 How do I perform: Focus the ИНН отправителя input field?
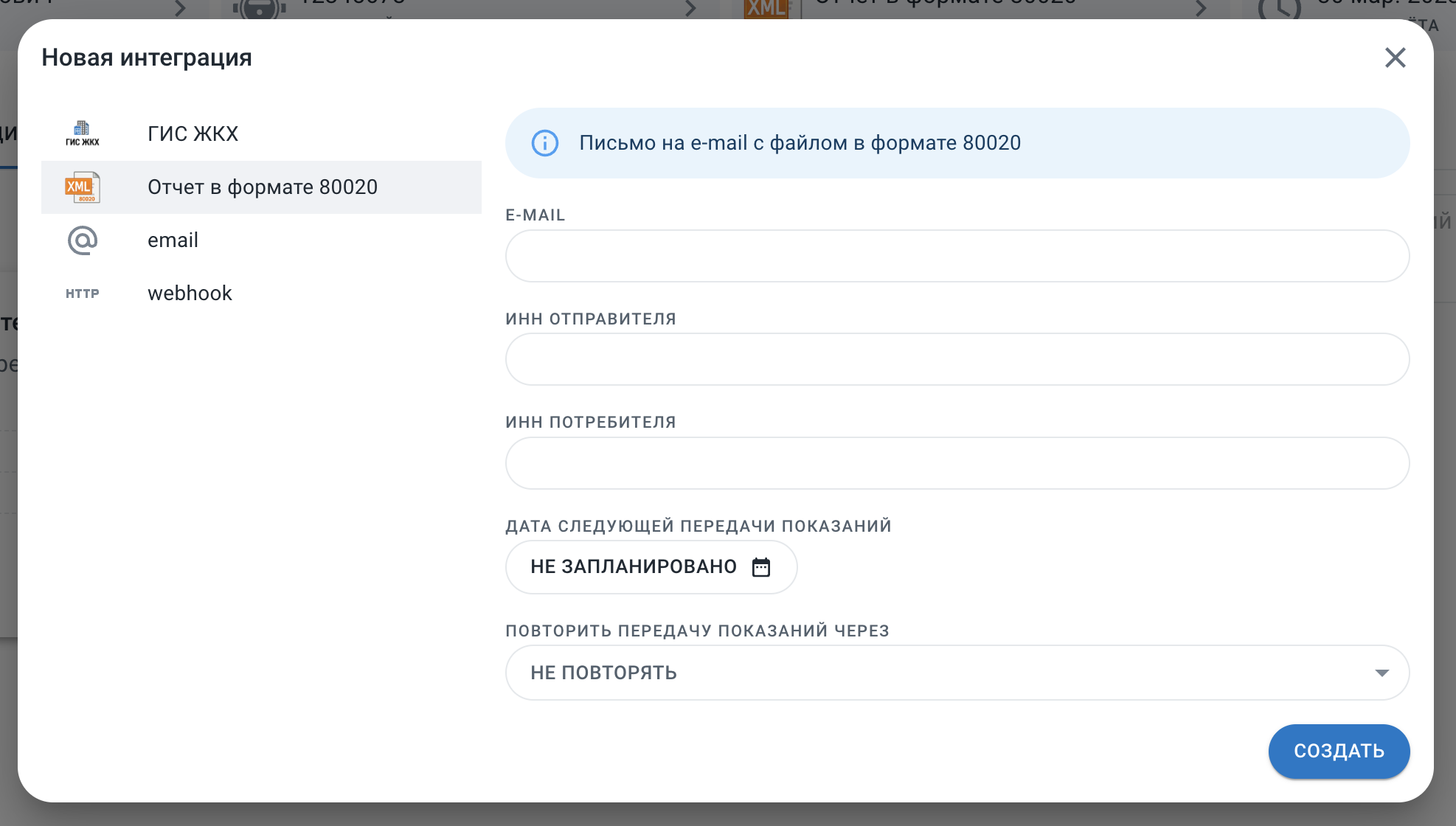957,359
